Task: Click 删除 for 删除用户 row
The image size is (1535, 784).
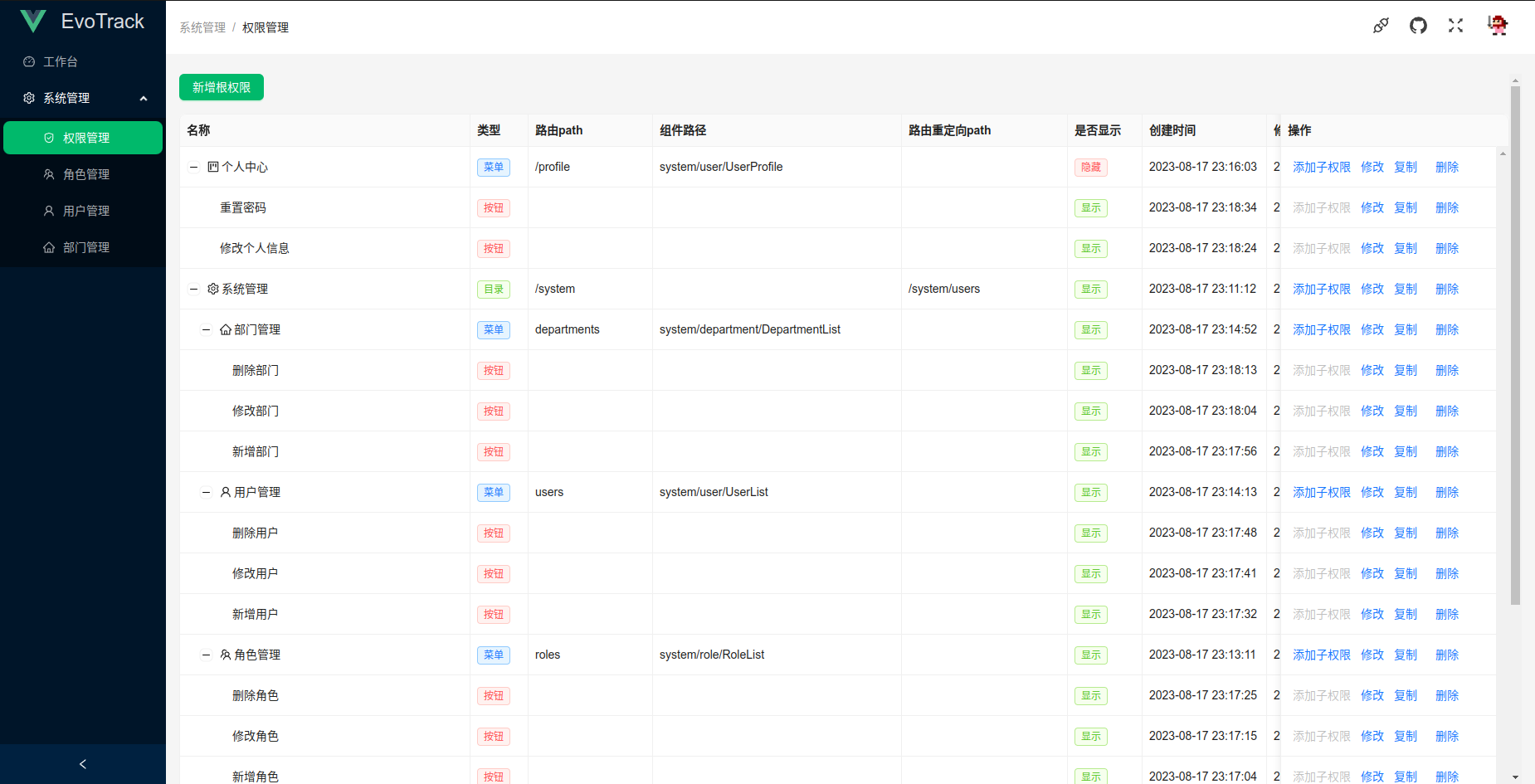Action: pos(1446,533)
